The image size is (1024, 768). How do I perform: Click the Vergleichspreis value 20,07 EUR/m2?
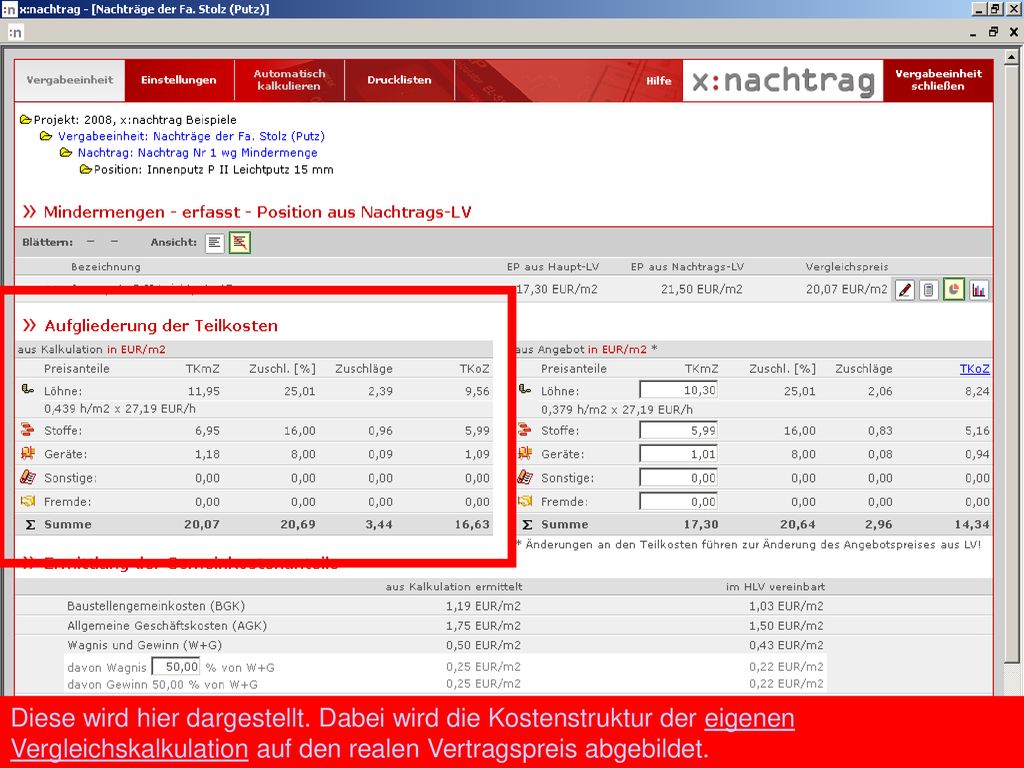(x=846, y=289)
